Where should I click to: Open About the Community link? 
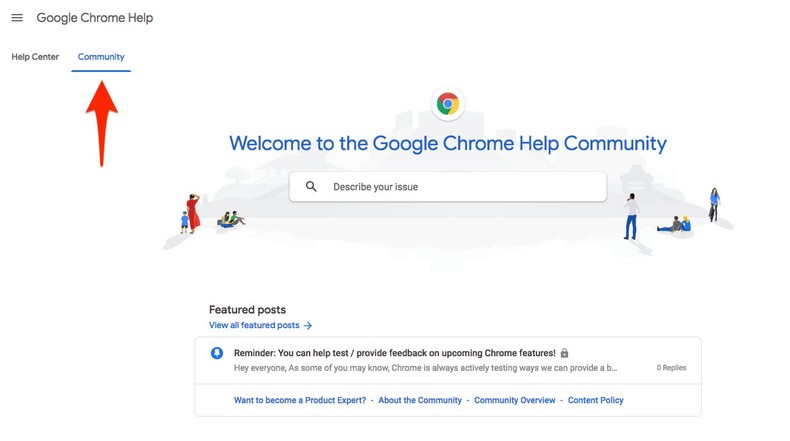tap(420, 400)
